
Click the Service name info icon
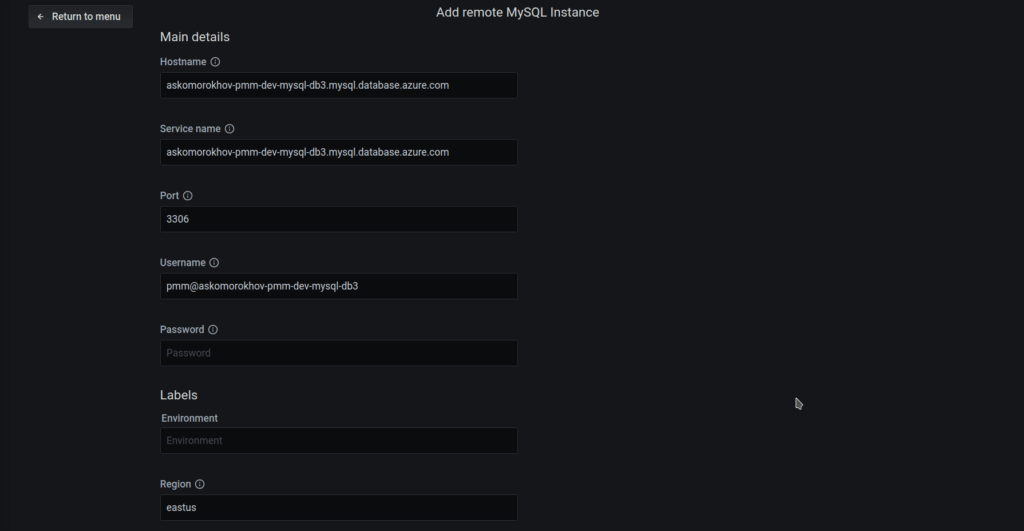[x=229, y=129]
